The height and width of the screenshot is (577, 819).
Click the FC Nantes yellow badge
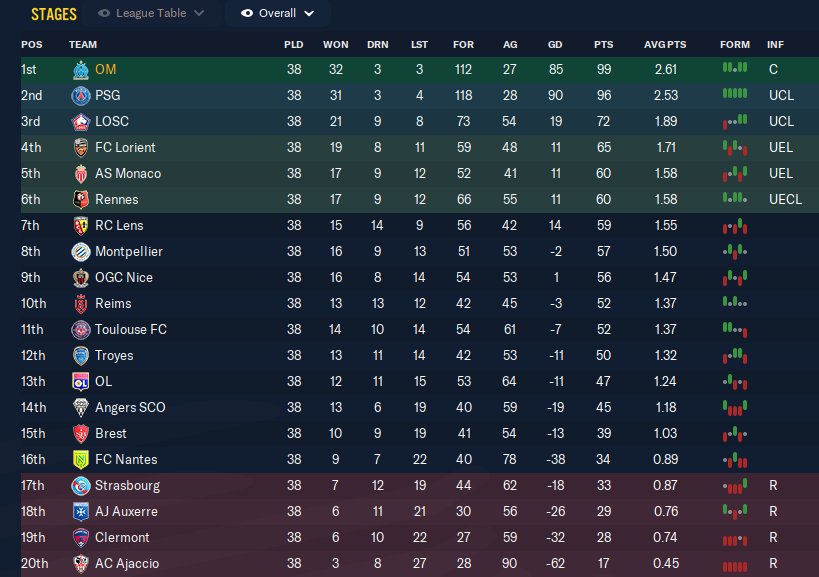click(x=80, y=460)
